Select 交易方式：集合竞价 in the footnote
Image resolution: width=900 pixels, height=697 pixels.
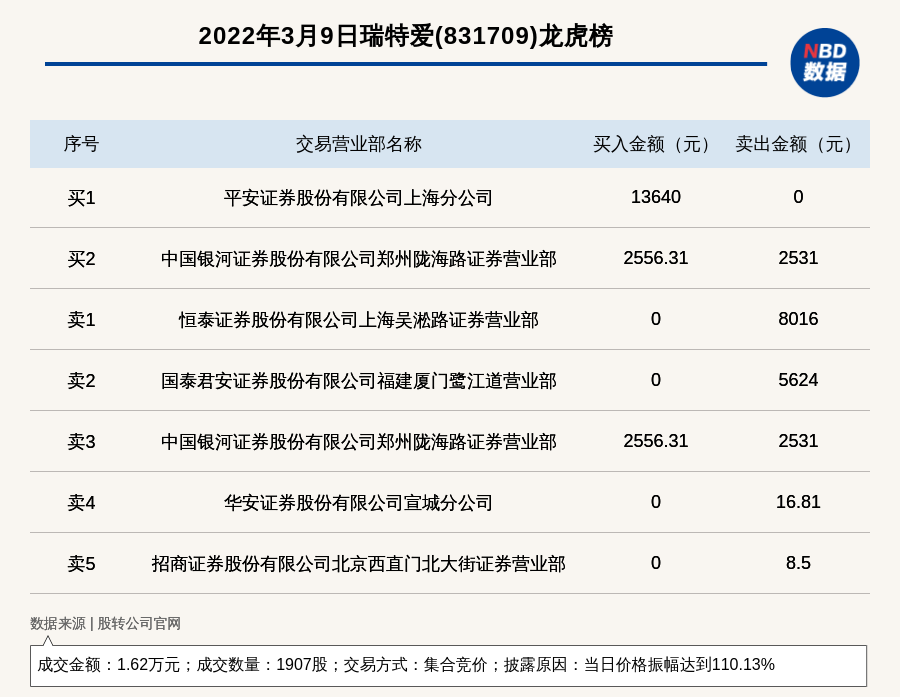tap(415, 665)
